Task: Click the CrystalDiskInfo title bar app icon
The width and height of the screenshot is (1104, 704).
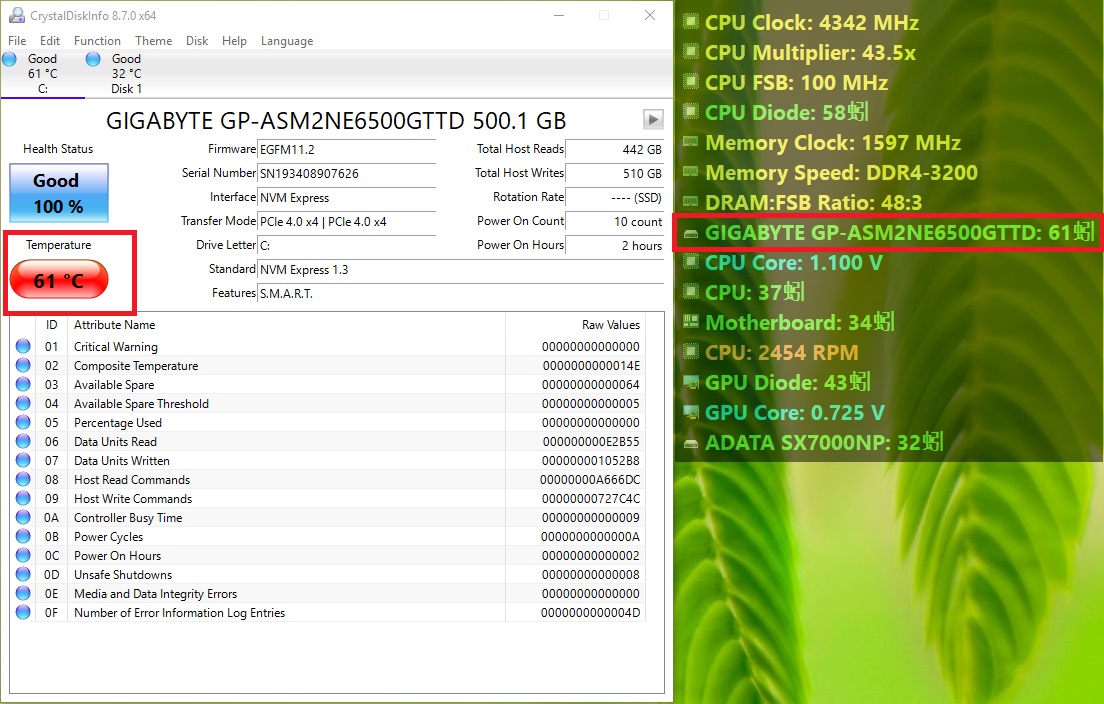Action: 17,15
